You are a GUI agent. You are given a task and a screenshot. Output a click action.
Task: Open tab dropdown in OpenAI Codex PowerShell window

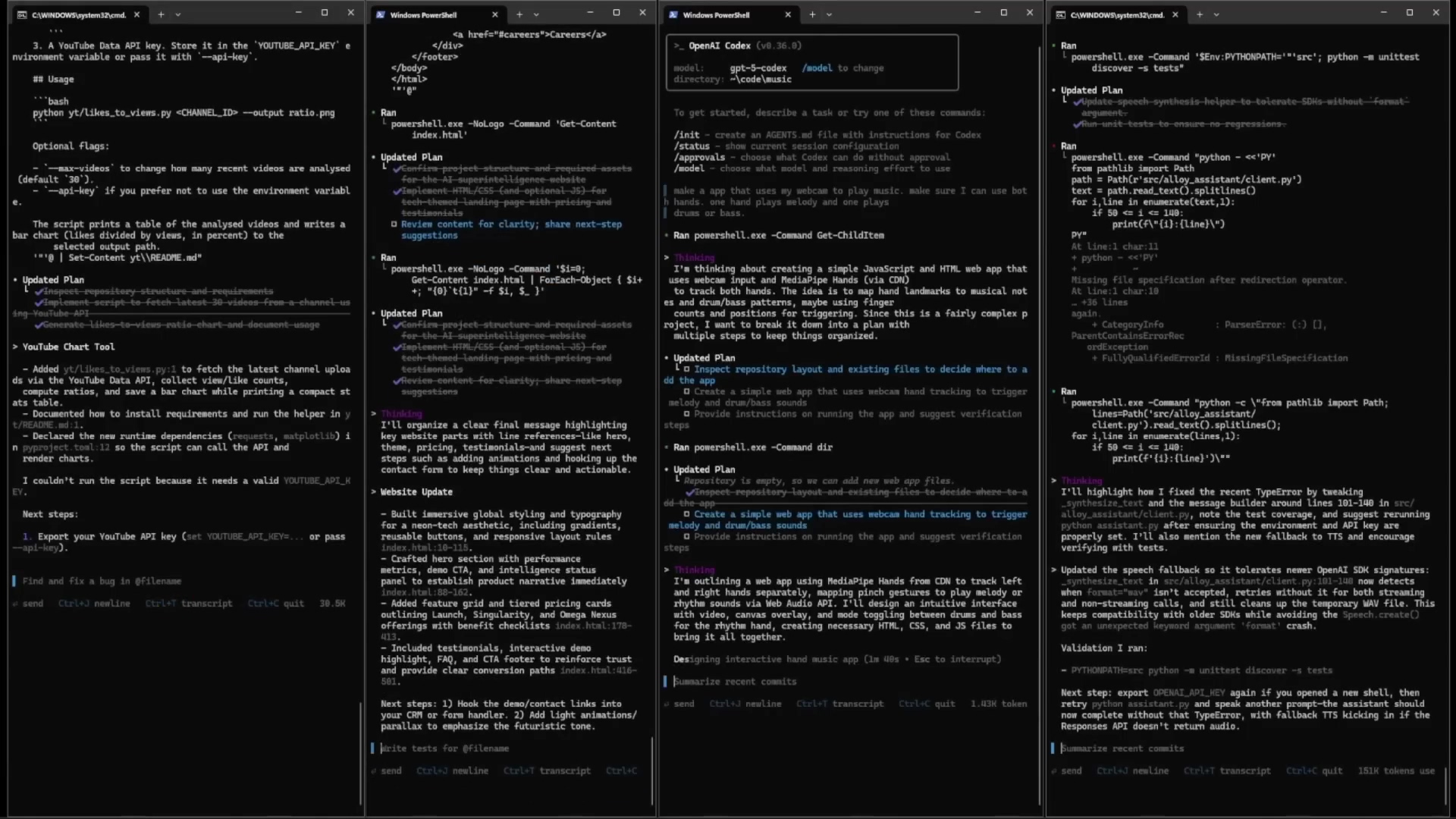click(x=829, y=14)
